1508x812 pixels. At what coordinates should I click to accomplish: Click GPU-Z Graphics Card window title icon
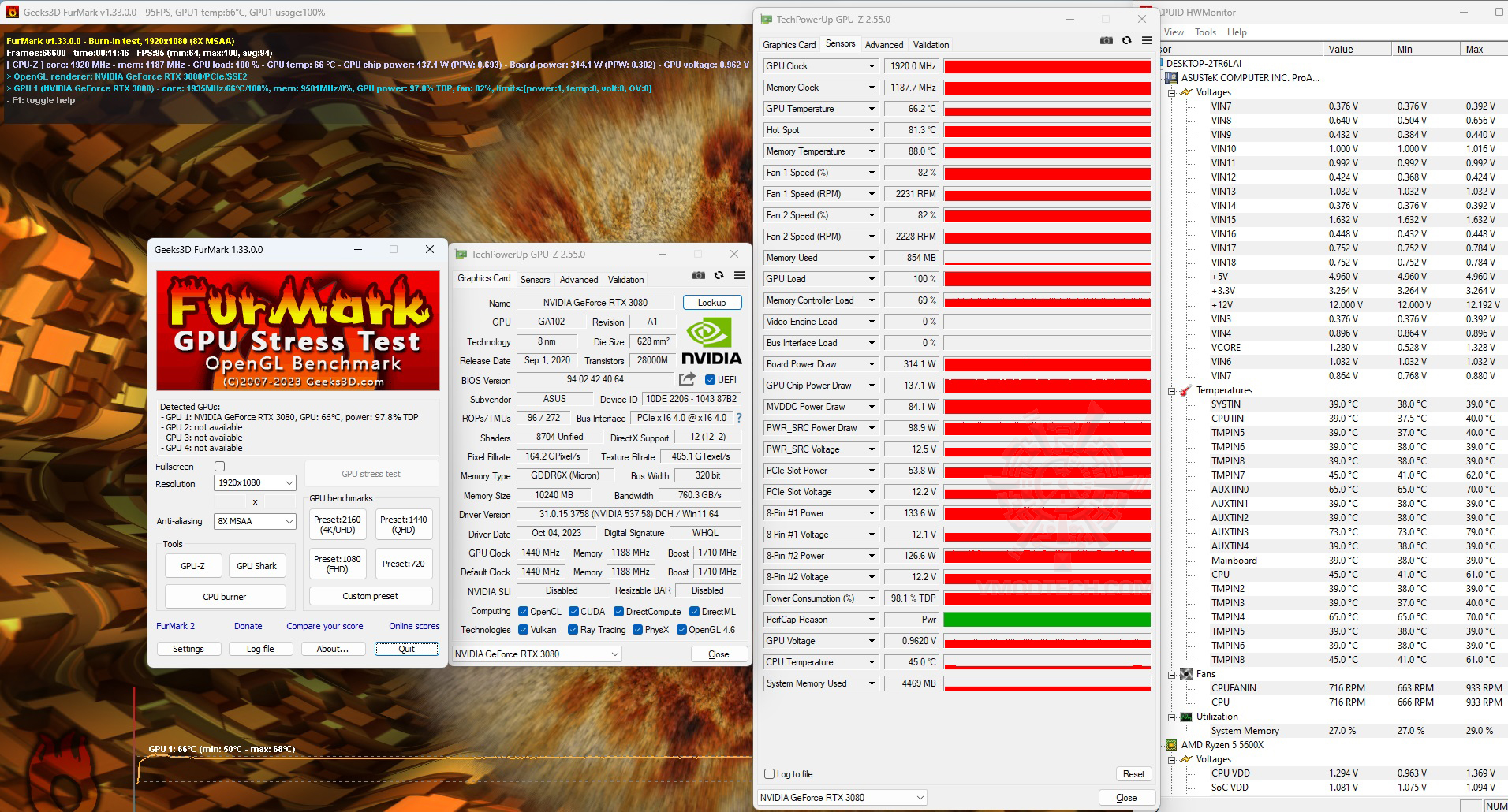461,254
